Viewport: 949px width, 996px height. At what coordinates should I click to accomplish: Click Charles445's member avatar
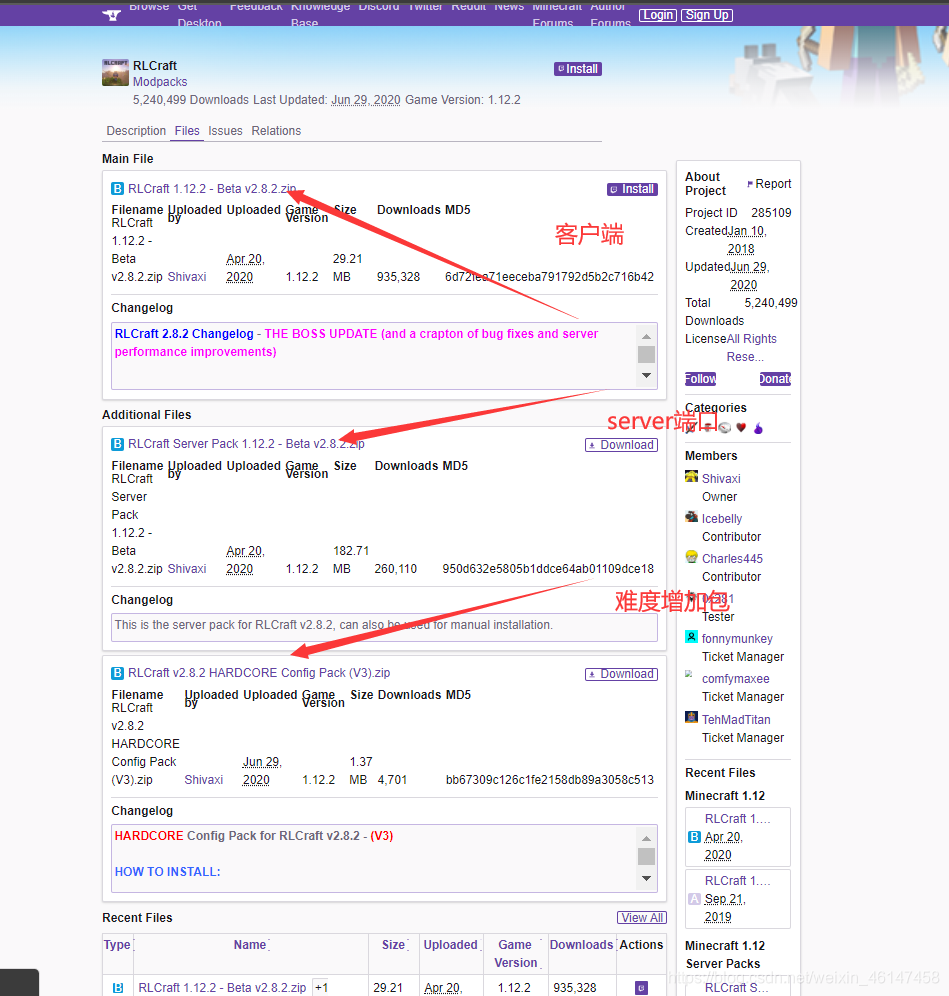(691, 557)
